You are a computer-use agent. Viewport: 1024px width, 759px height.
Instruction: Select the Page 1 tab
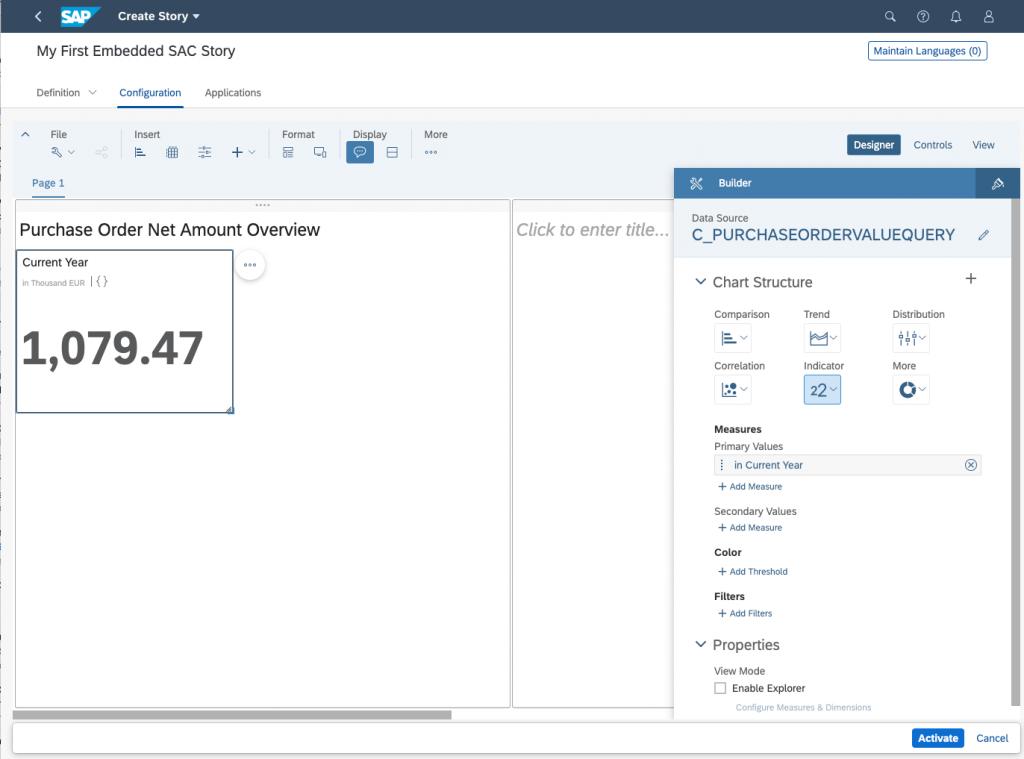[x=48, y=184]
